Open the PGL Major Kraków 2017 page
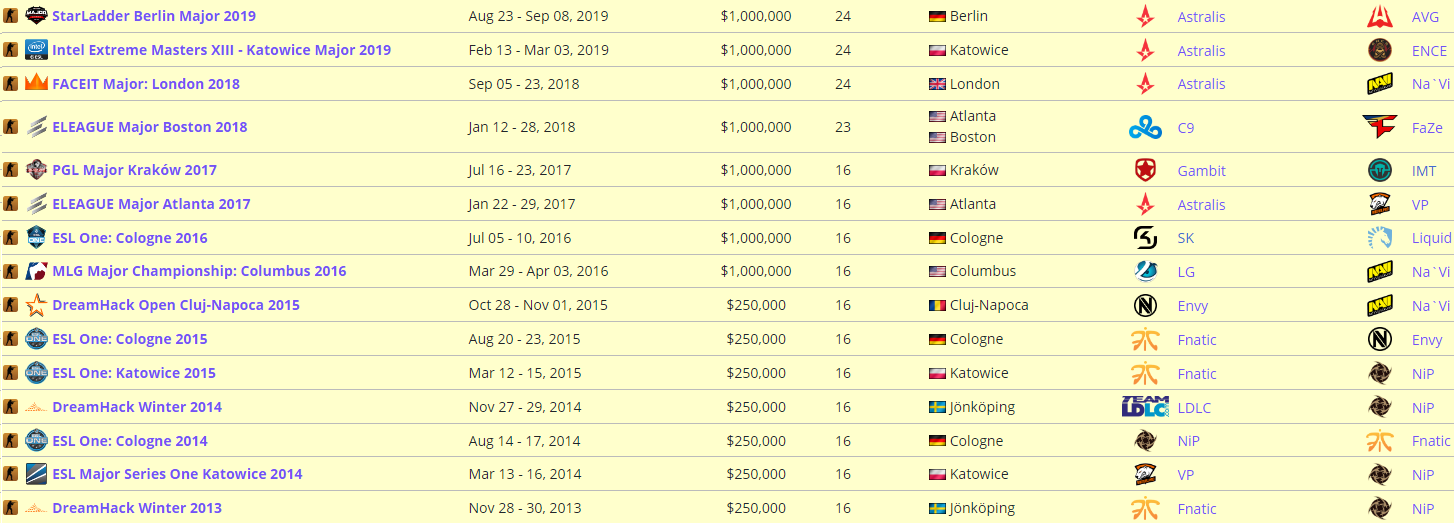Image resolution: width=1454 pixels, height=523 pixels. point(134,170)
